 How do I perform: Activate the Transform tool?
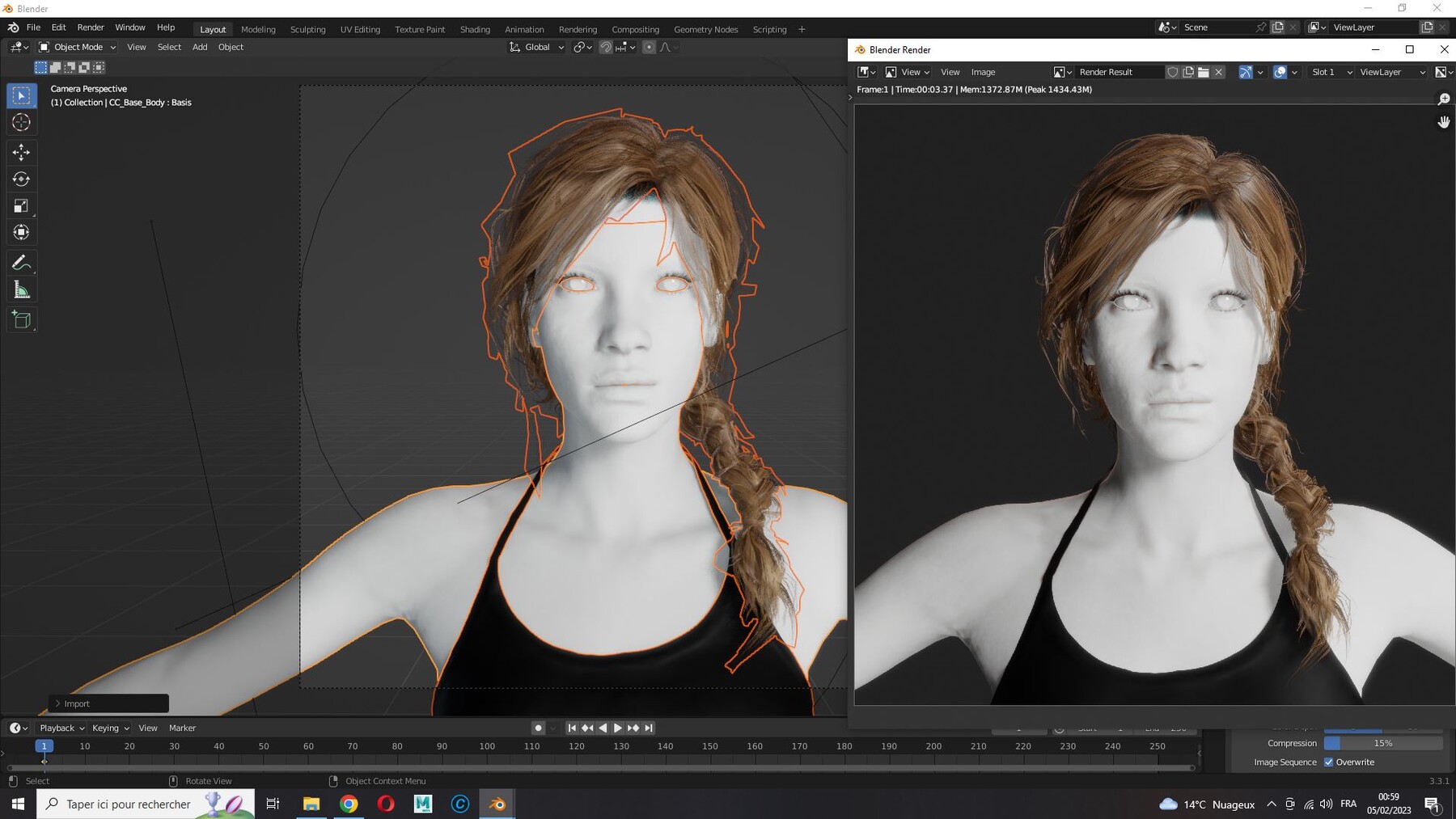coord(22,233)
